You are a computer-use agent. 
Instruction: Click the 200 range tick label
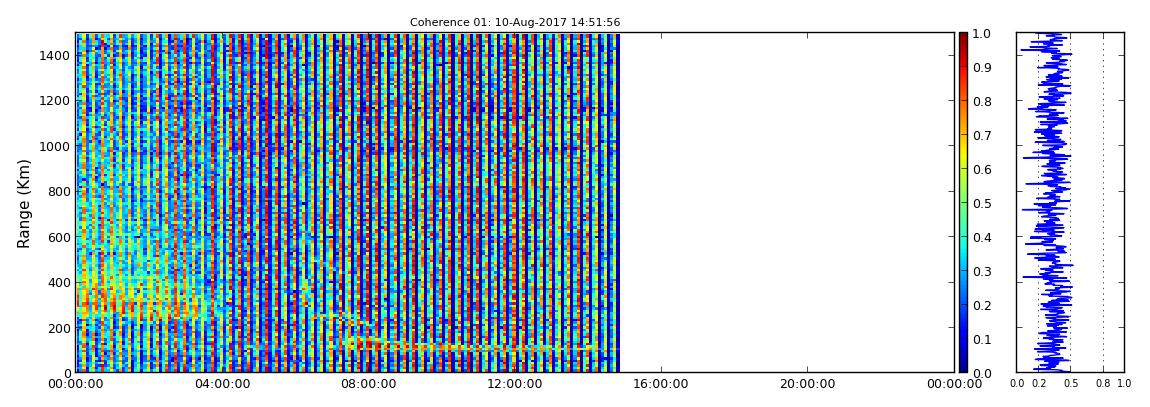57,328
